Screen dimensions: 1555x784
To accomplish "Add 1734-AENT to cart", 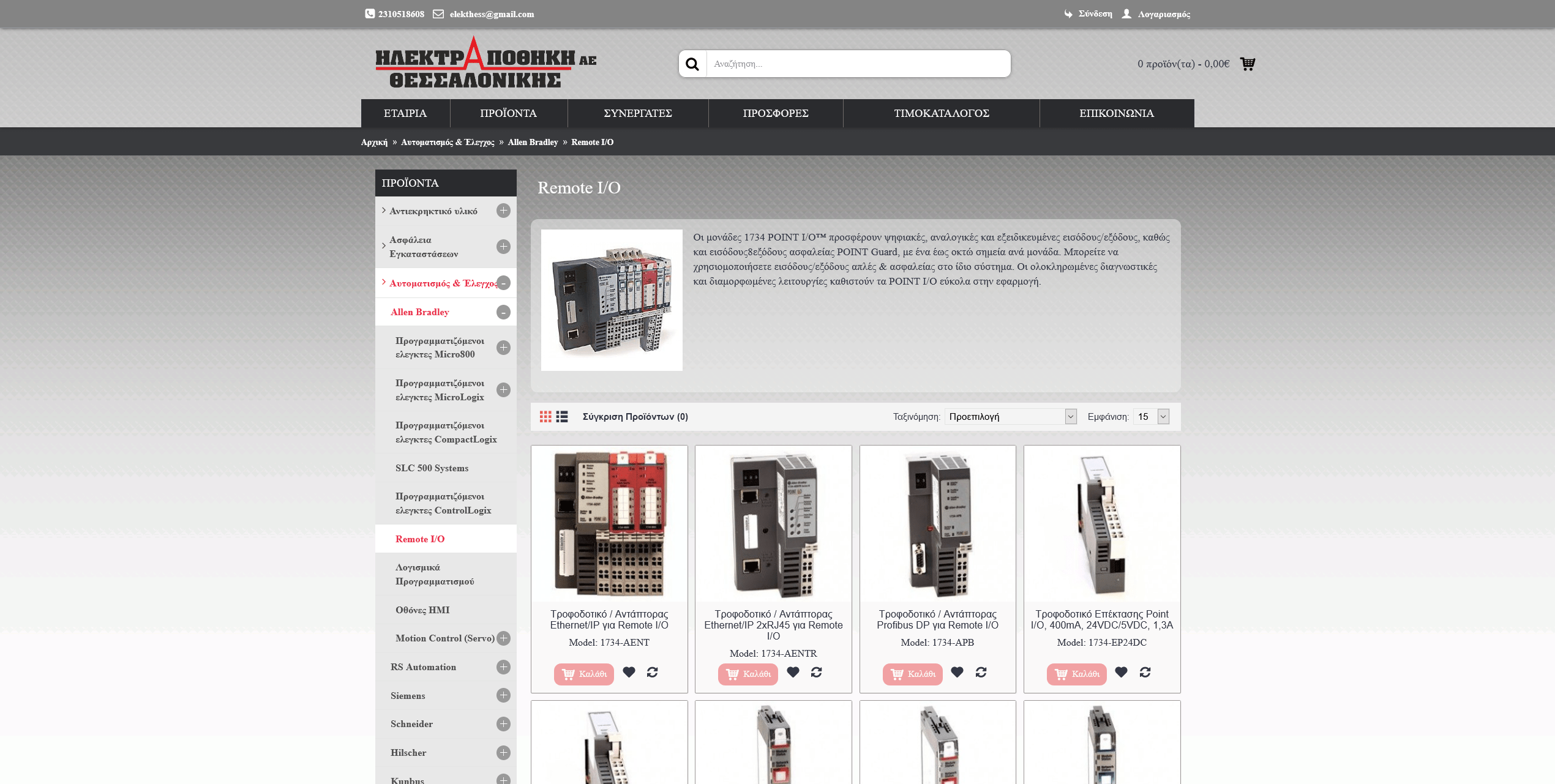I will (x=584, y=674).
